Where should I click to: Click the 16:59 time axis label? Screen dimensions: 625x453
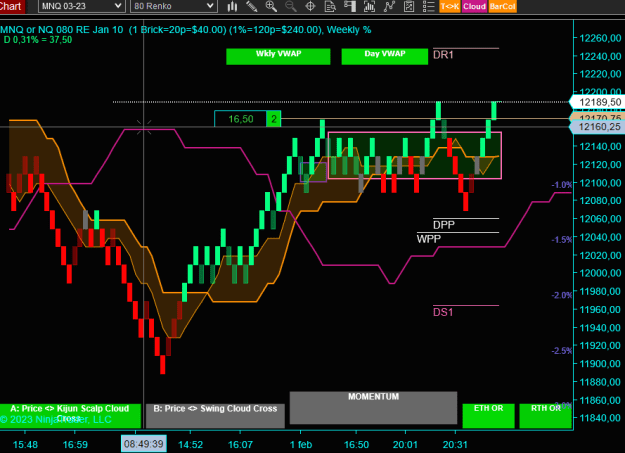[75, 444]
